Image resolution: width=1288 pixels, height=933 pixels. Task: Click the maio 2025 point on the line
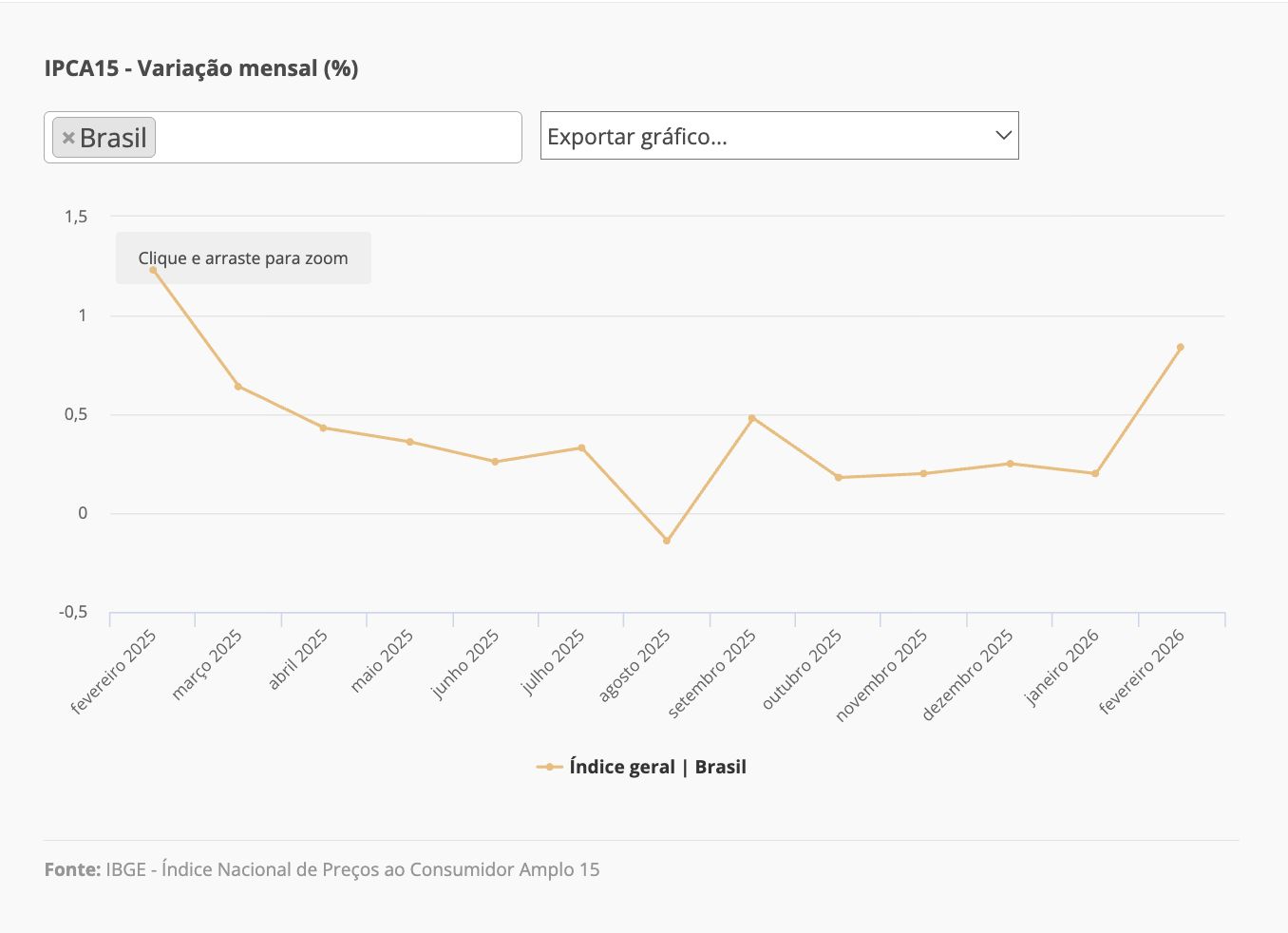pos(409,442)
